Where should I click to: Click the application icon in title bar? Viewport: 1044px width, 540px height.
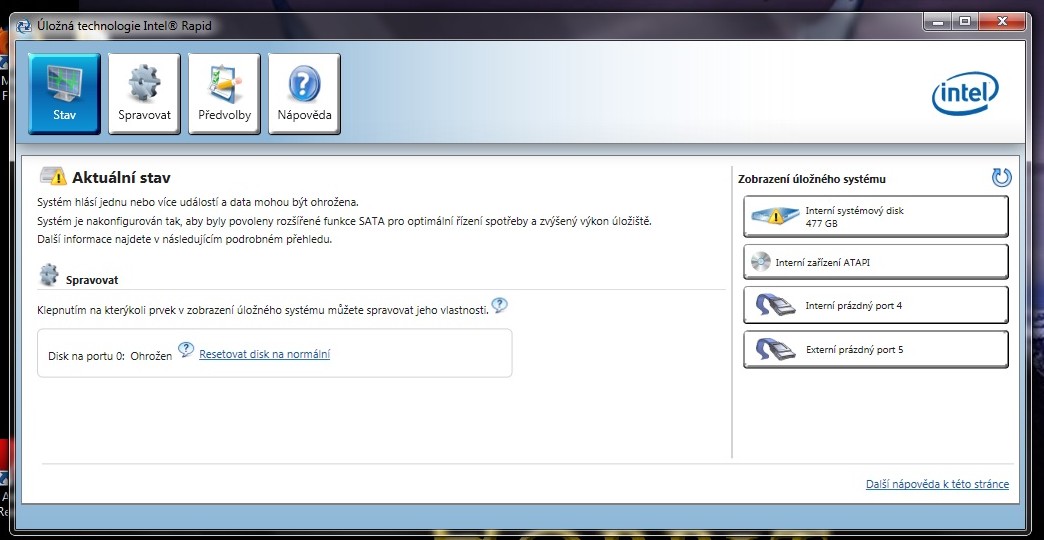click(x=23, y=27)
